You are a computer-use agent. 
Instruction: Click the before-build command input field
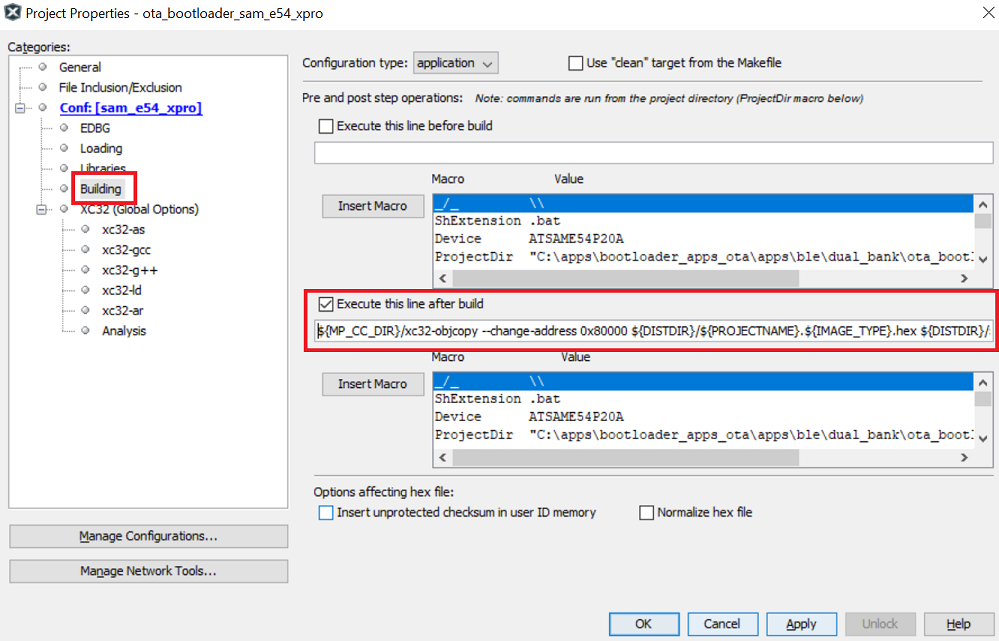coord(653,153)
